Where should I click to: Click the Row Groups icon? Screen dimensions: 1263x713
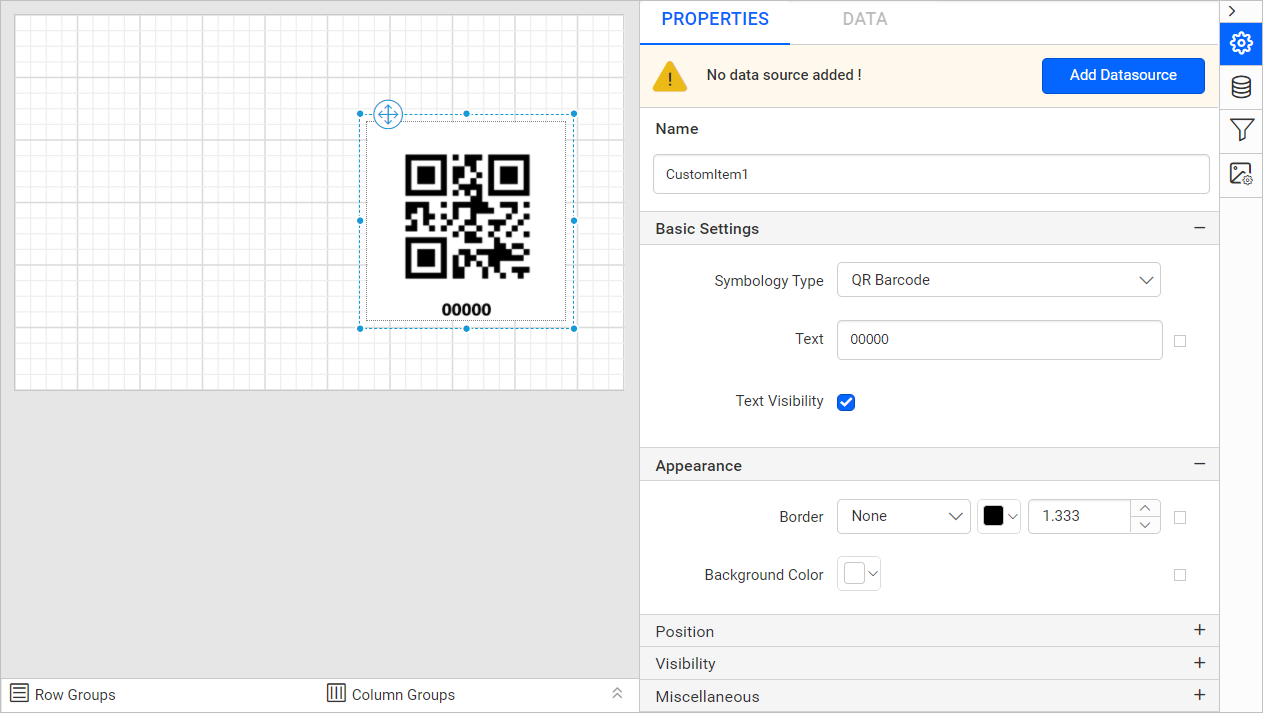point(19,693)
